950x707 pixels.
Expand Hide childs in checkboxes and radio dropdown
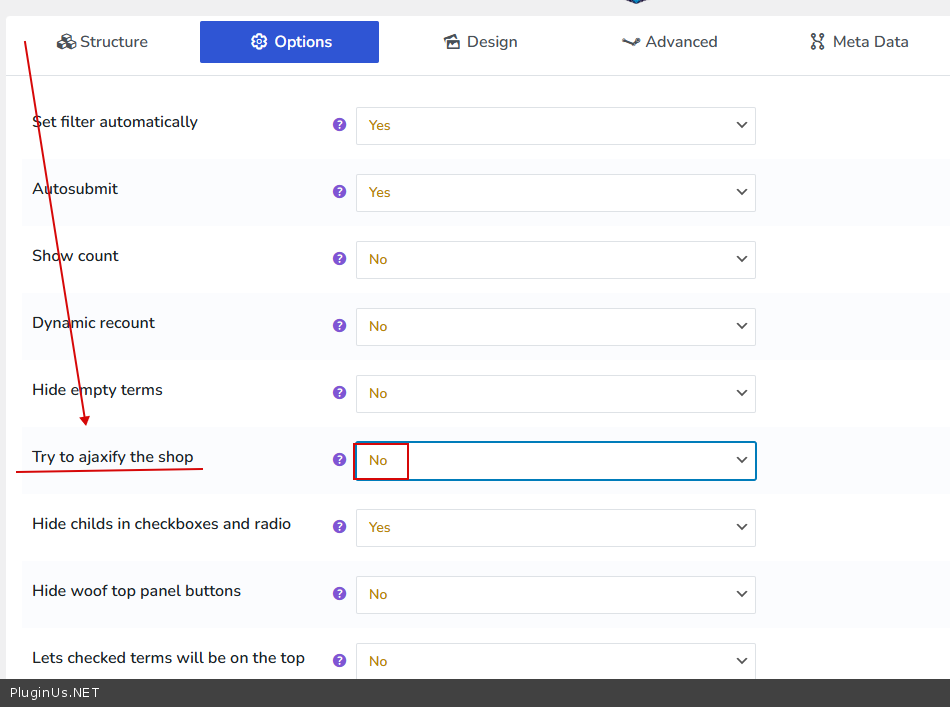click(x=555, y=528)
